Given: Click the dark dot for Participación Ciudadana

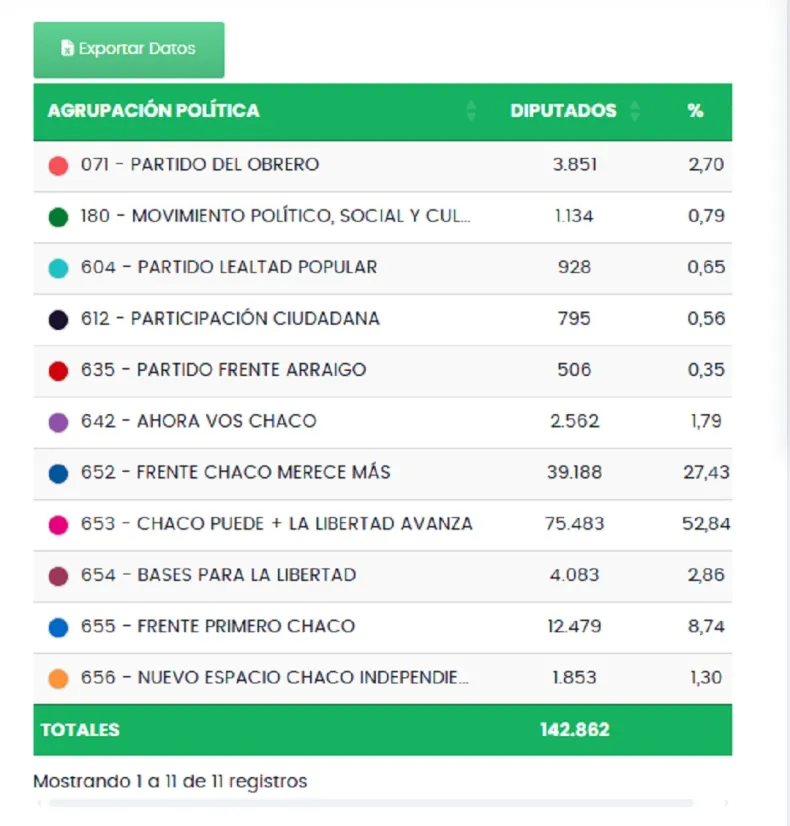Looking at the screenshot, I should coord(58,319).
